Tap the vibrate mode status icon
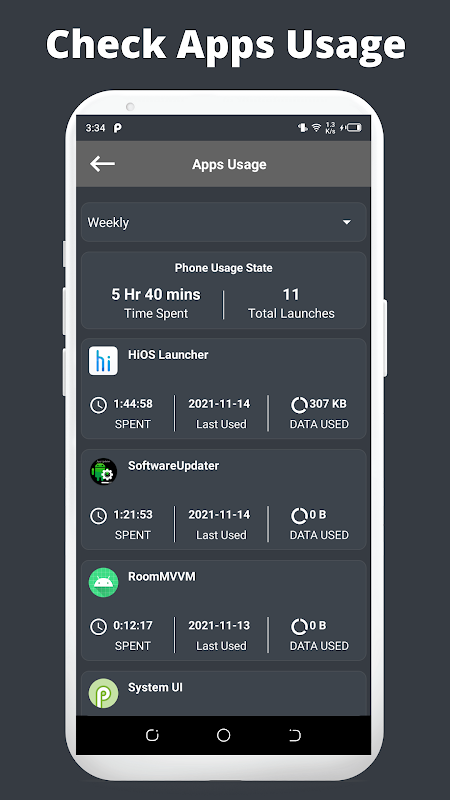 point(303,128)
